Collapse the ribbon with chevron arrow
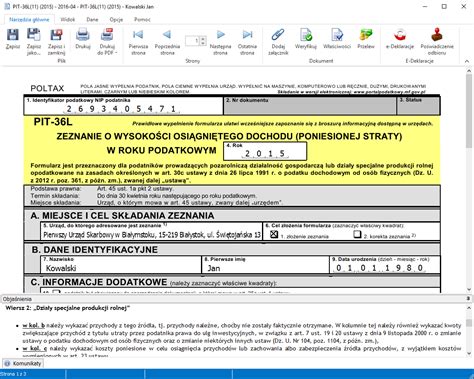This screenshot has height=379, width=474. [467, 61]
